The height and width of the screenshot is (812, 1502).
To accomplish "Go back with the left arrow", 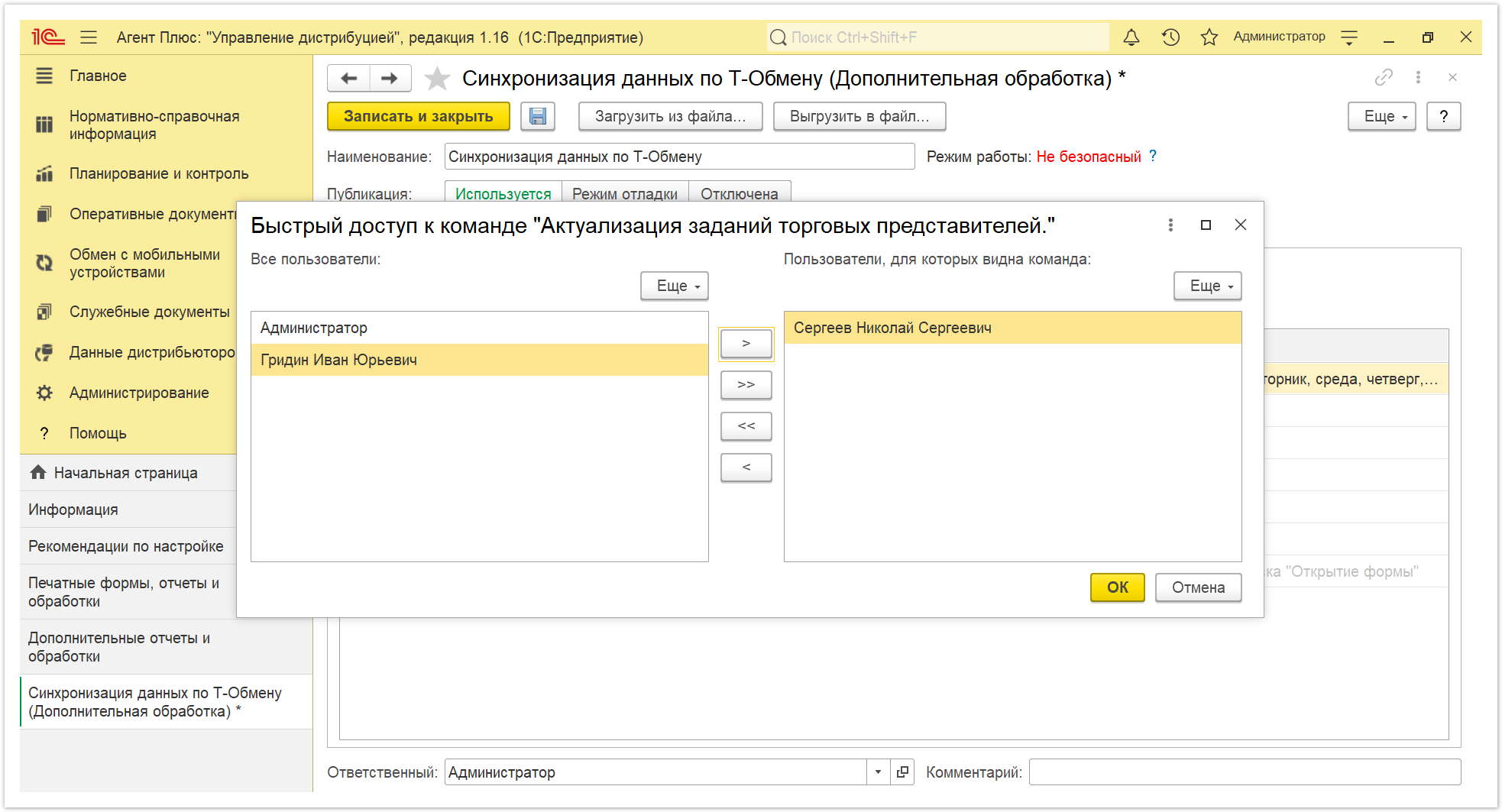I will (349, 78).
